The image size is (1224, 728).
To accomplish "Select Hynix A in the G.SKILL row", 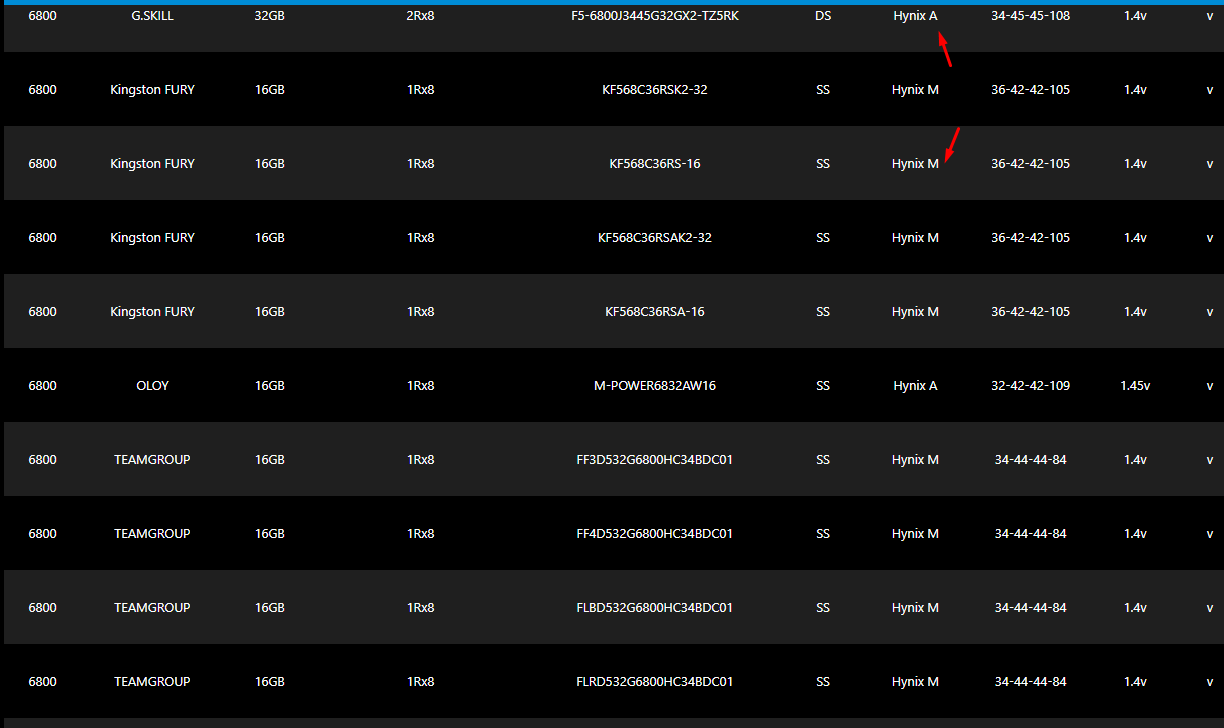I will [x=915, y=16].
